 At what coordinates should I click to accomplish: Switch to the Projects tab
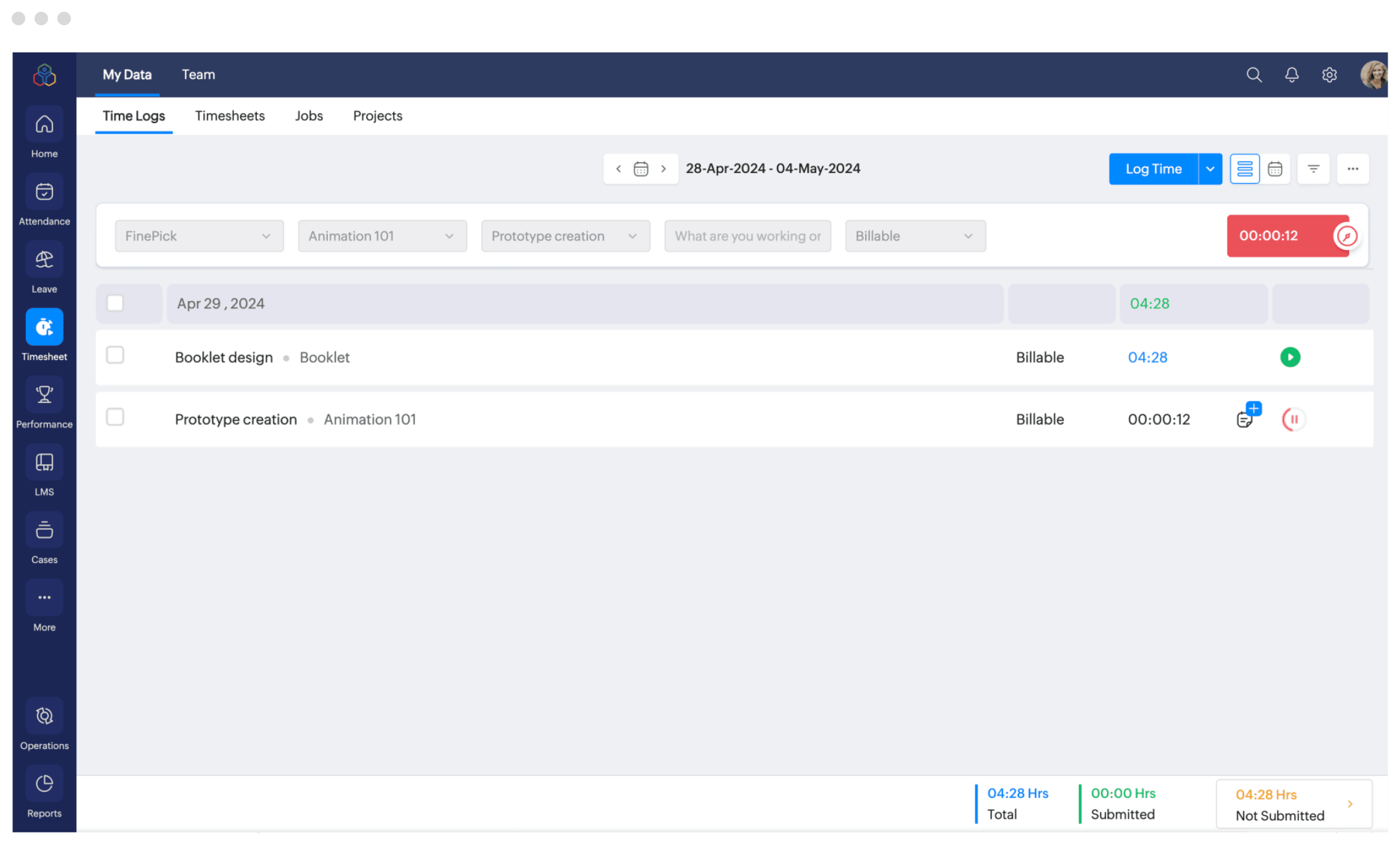tap(377, 115)
